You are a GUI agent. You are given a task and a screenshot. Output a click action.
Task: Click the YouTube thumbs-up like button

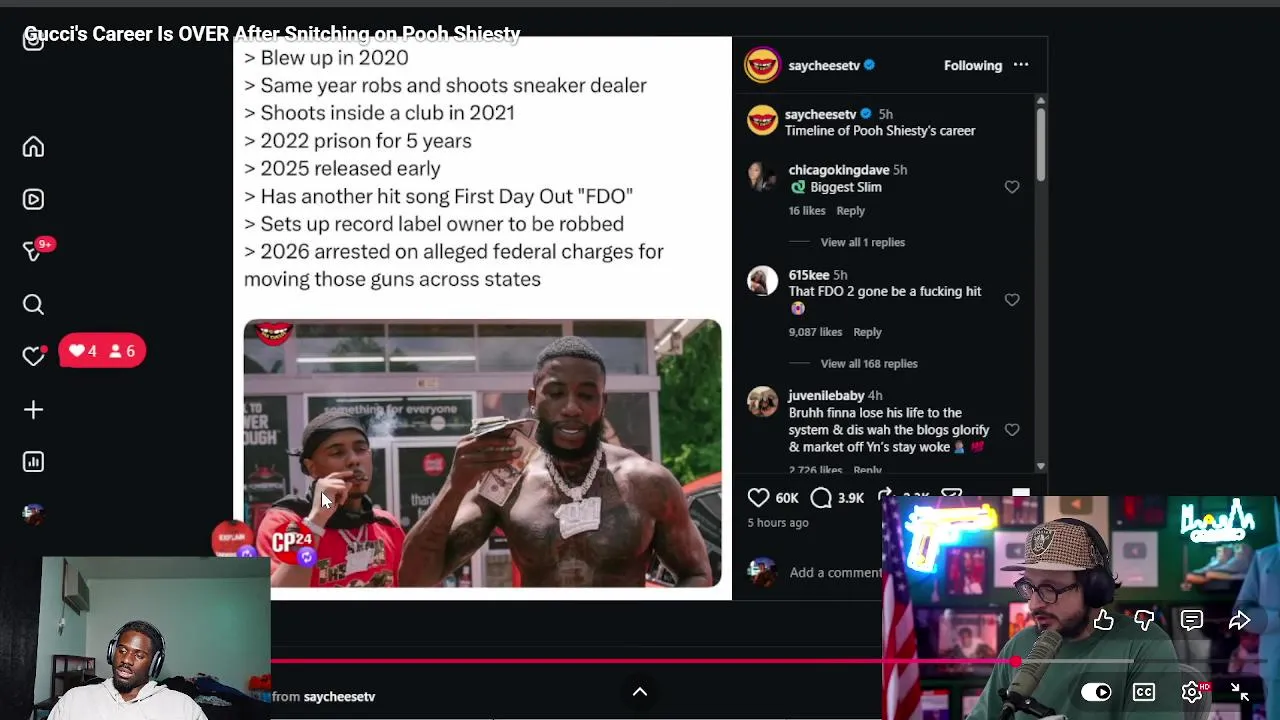coord(1103,621)
